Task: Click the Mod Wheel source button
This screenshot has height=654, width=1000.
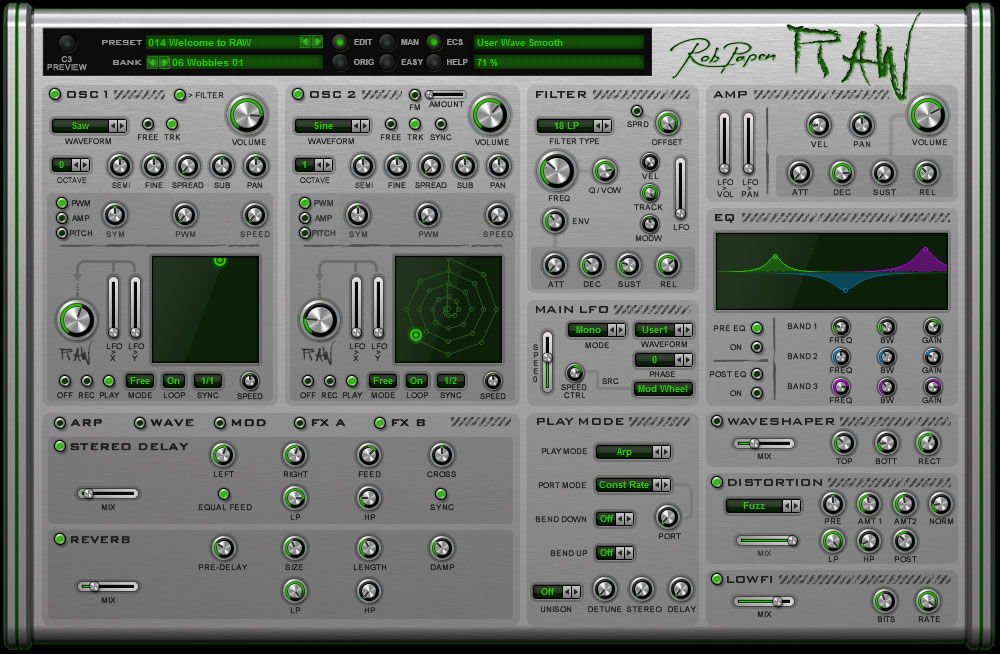Action: click(x=663, y=389)
